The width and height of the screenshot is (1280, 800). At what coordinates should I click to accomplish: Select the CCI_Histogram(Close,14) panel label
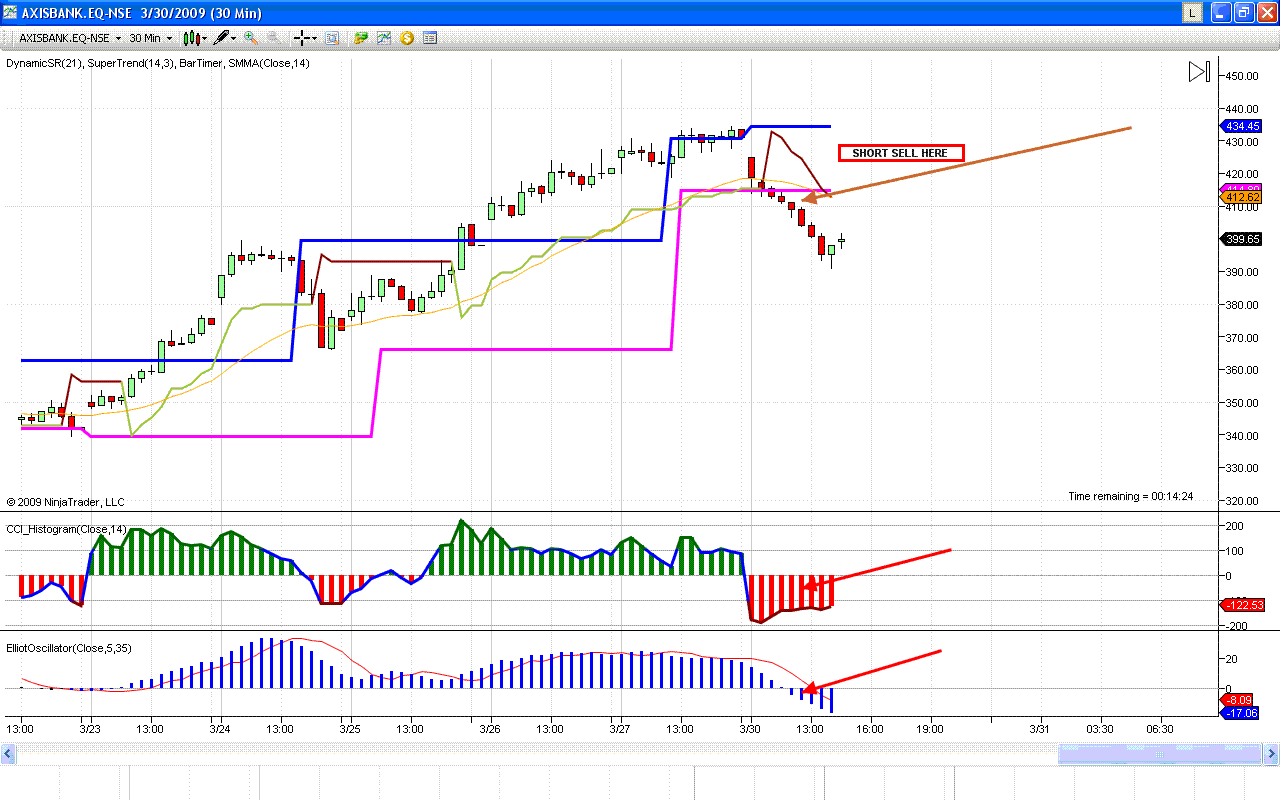click(x=69, y=529)
